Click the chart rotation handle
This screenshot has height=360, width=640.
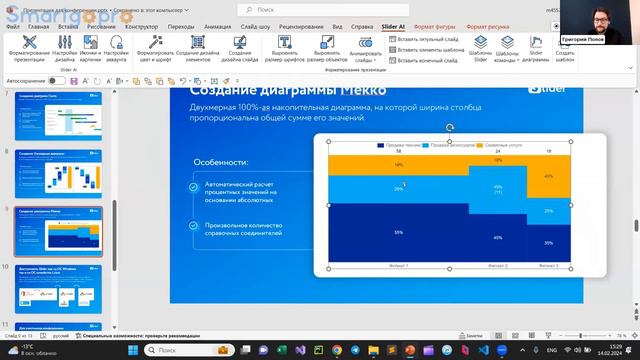click(449, 127)
